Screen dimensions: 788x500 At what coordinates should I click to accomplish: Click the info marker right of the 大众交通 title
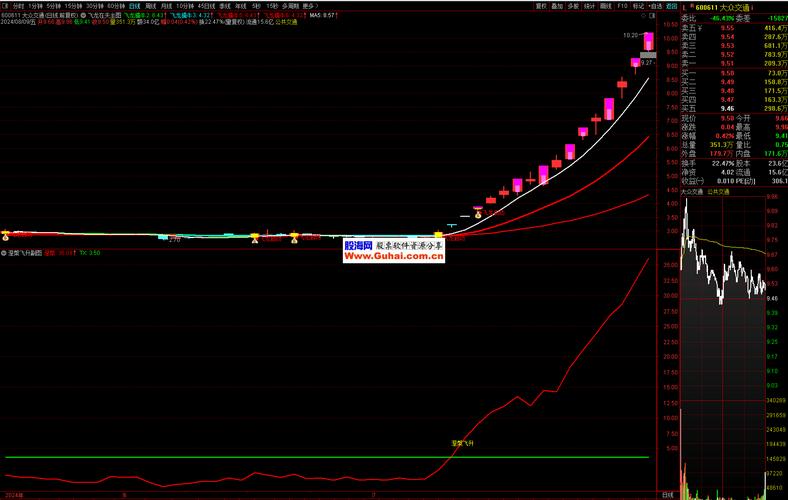click(752, 8)
